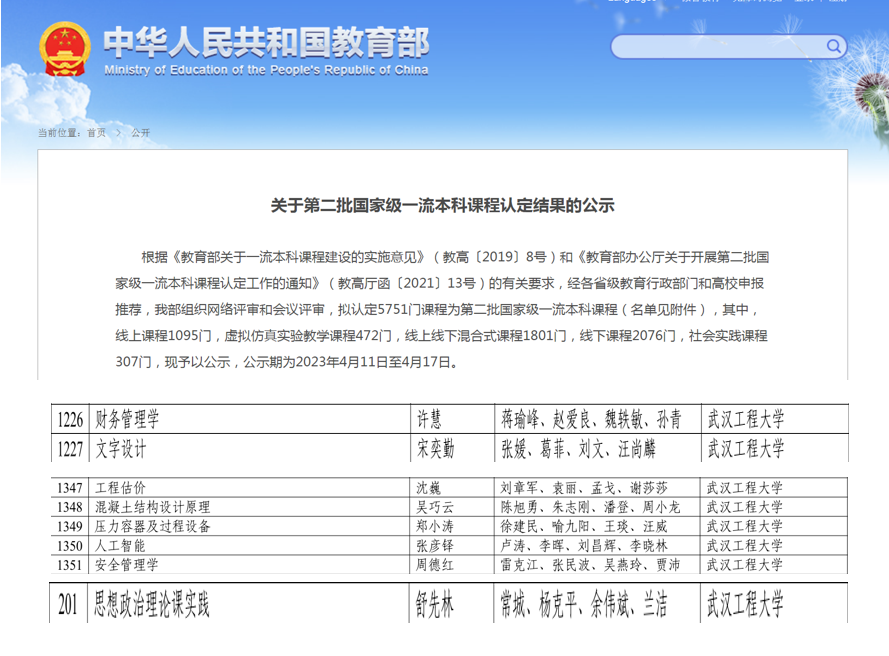This screenshot has width=889, height=656.
Task: Click team members 刘章军、袁丽、孟戈、谢莎莎
Action: tap(583, 488)
